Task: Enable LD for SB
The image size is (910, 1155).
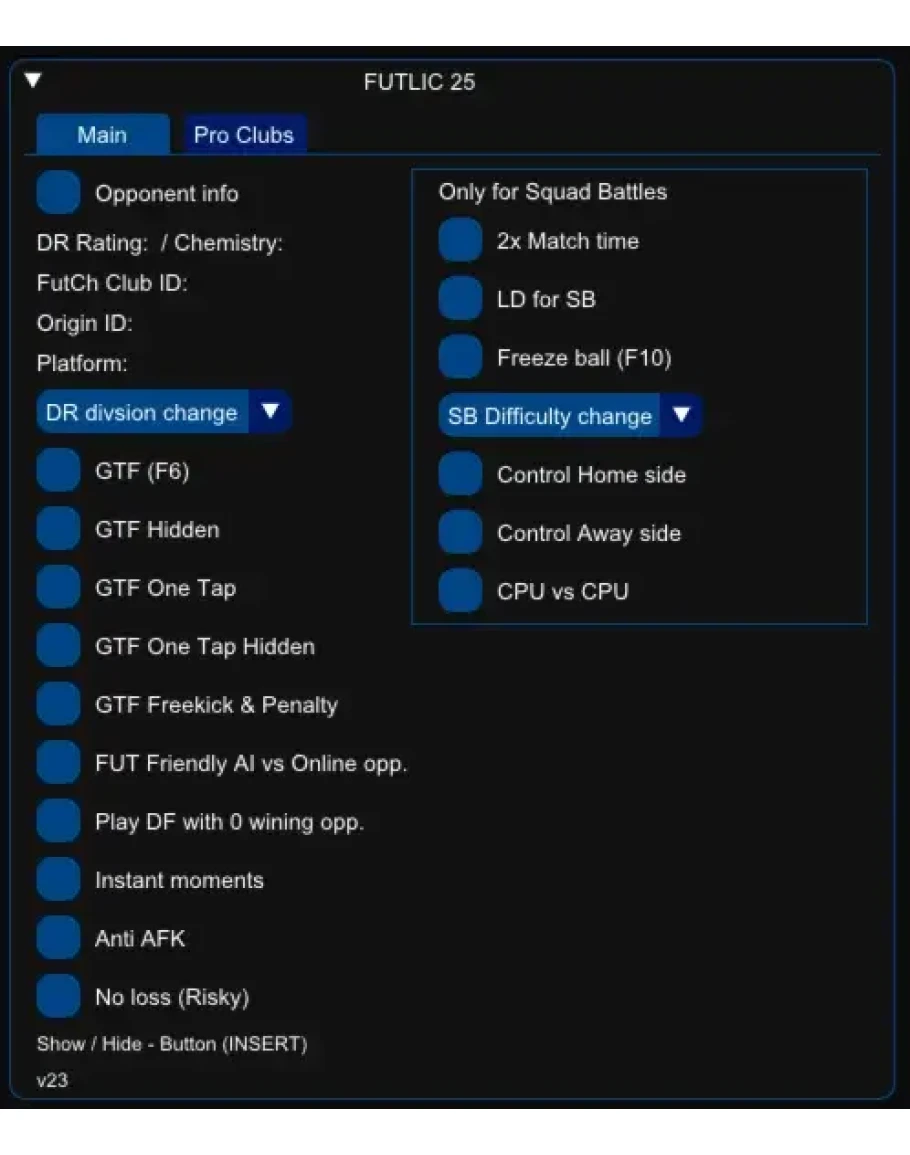Action: coord(460,299)
